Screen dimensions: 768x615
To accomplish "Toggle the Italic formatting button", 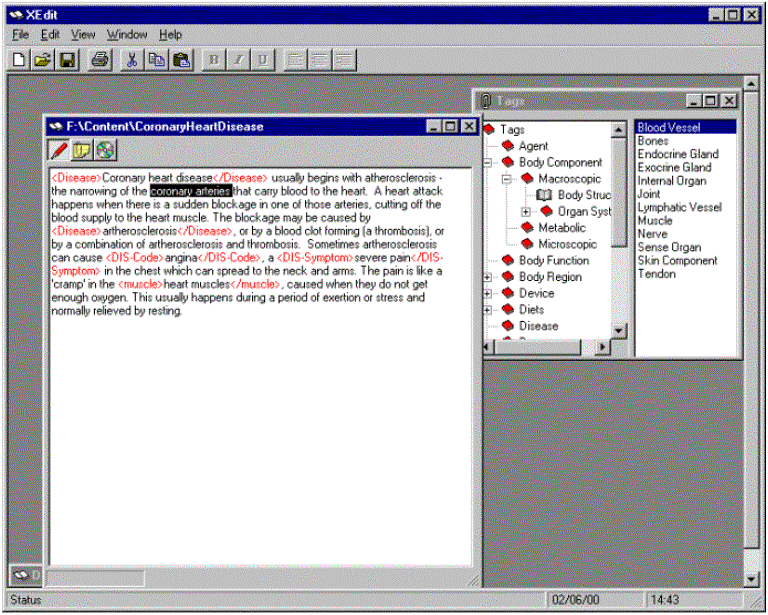I will pos(238,60).
